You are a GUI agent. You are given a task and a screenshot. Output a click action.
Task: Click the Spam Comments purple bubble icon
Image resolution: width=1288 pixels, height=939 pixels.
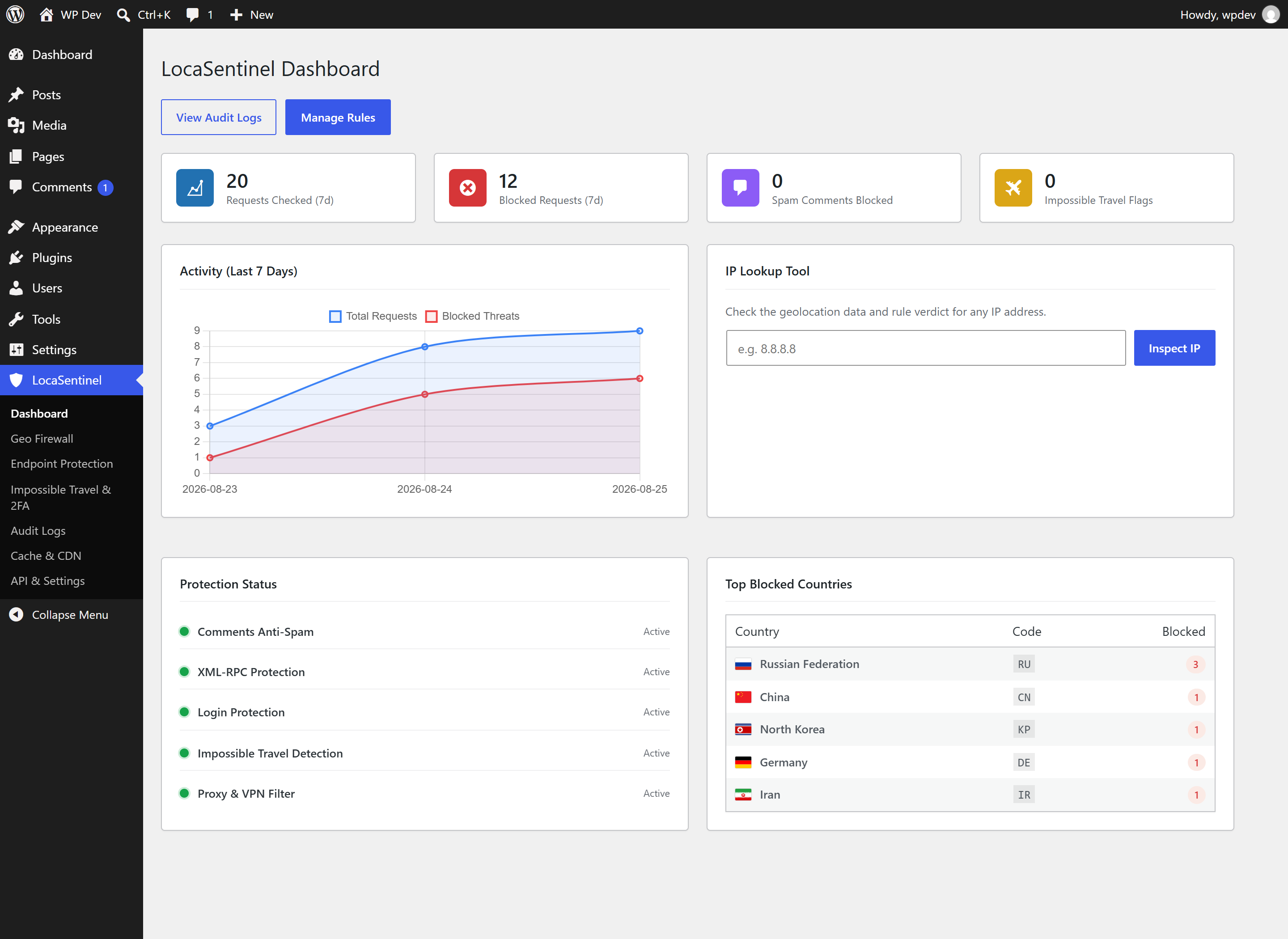(x=741, y=187)
